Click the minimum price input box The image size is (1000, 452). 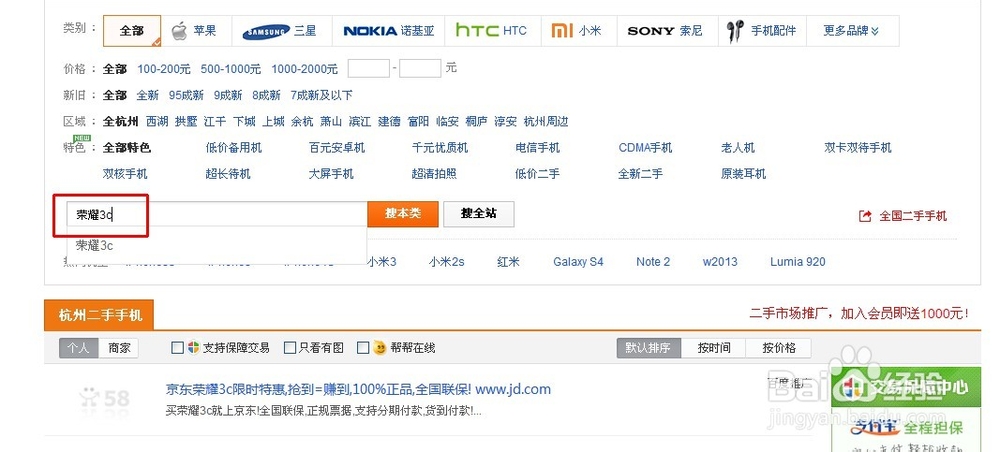pos(368,68)
